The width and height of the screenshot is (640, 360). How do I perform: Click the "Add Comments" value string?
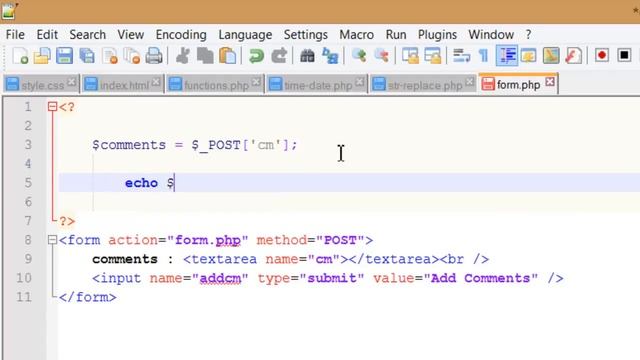pos(480,278)
